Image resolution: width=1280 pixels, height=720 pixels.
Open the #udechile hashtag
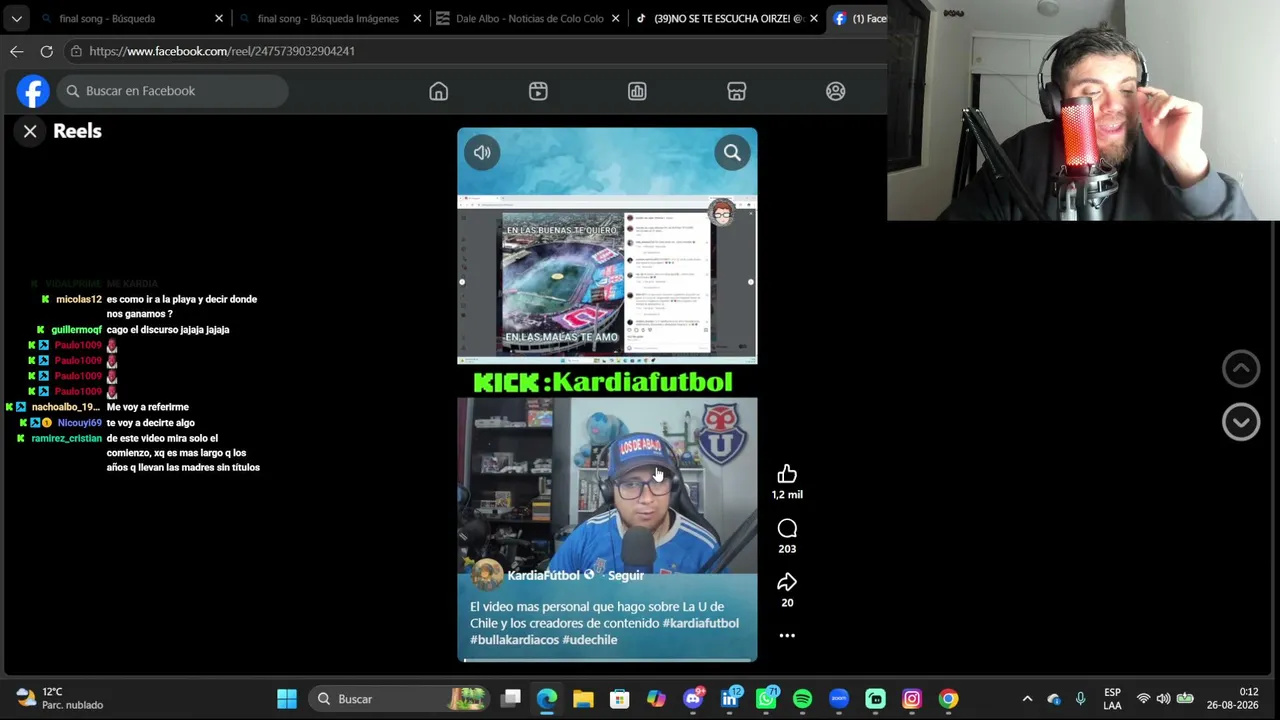(590, 640)
